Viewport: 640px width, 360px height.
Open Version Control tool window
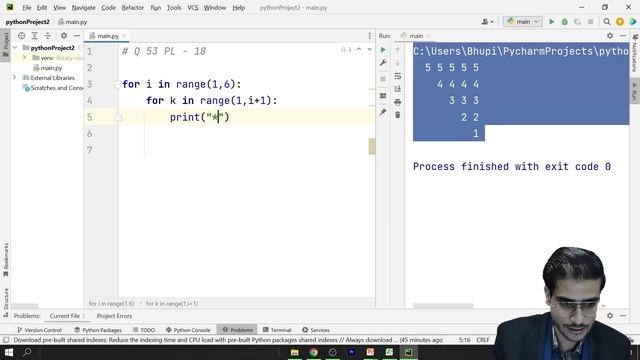(39, 330)
